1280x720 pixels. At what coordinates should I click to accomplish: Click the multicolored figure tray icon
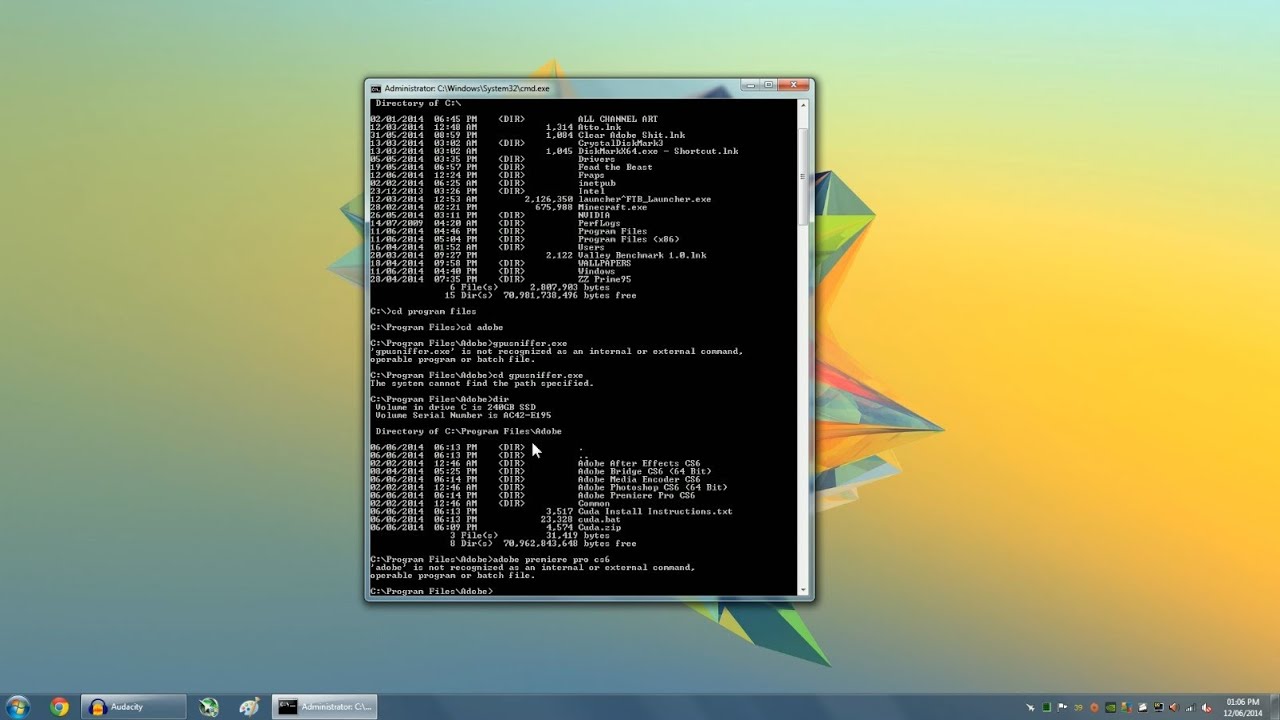pos(1126,708)
